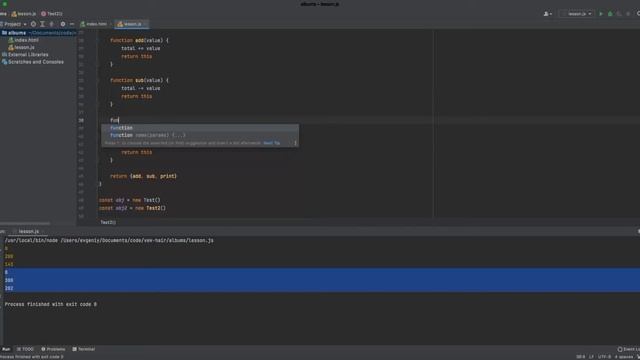Open the TODO tool window
The height and width of the screenshot is (360, 640).
(x=25, y=349)
